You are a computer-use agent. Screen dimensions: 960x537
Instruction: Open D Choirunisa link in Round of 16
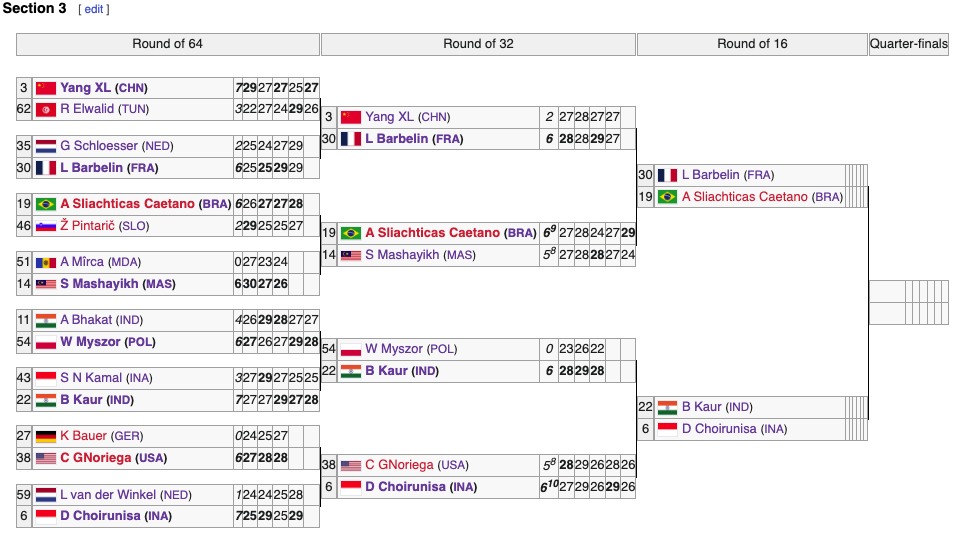click(x=719, y=429)
